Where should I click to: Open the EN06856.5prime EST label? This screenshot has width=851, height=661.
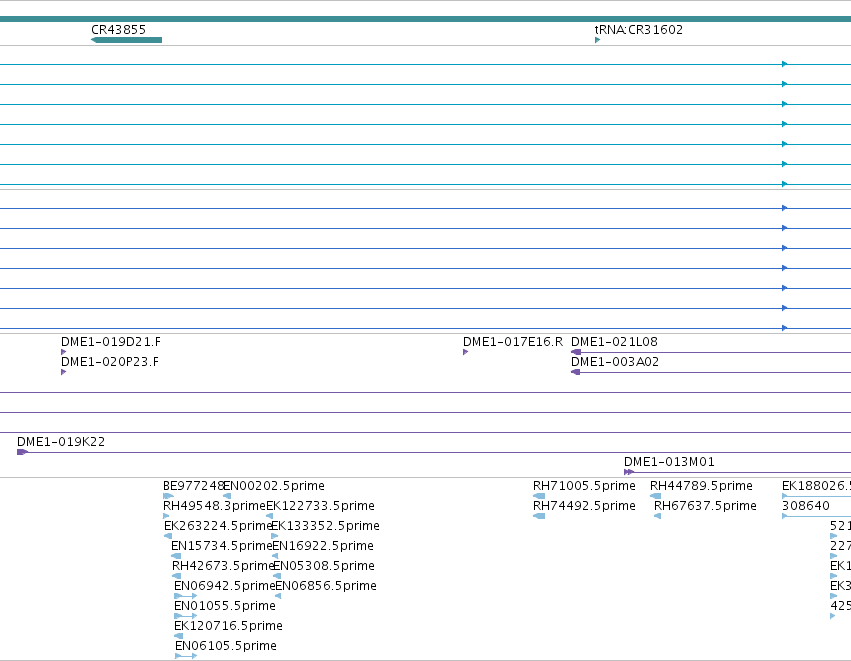click(x=326, y=586)
